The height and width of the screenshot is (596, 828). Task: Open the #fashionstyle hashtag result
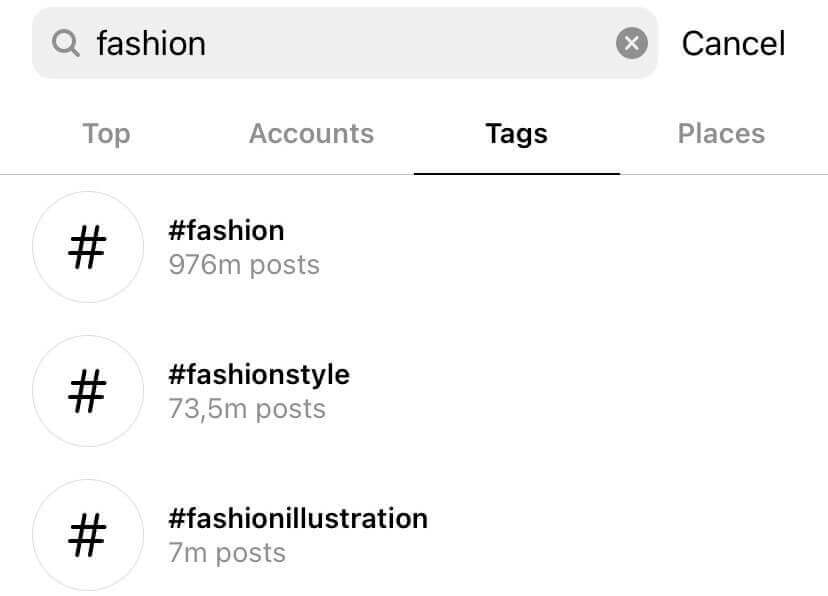(x=259, y=375)
